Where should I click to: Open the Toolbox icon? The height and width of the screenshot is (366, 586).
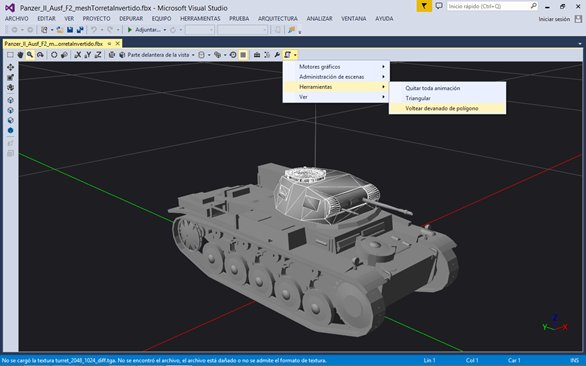[x=257, y=55]
